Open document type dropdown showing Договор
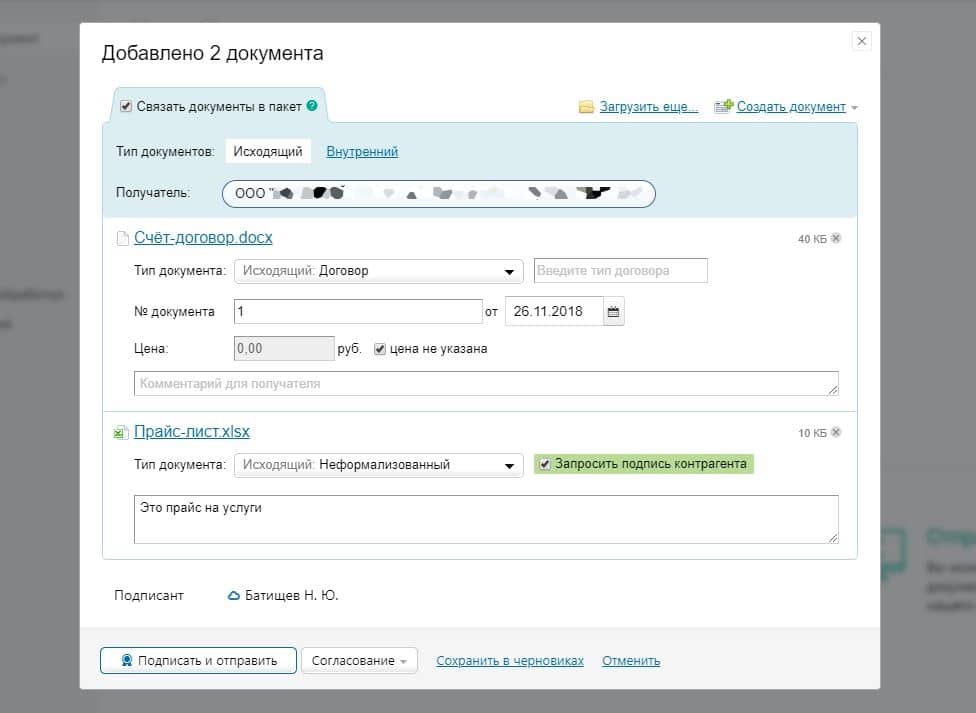The width and height of the screenshot is (976, 713). pyautogui.click(x=378, y=271)
